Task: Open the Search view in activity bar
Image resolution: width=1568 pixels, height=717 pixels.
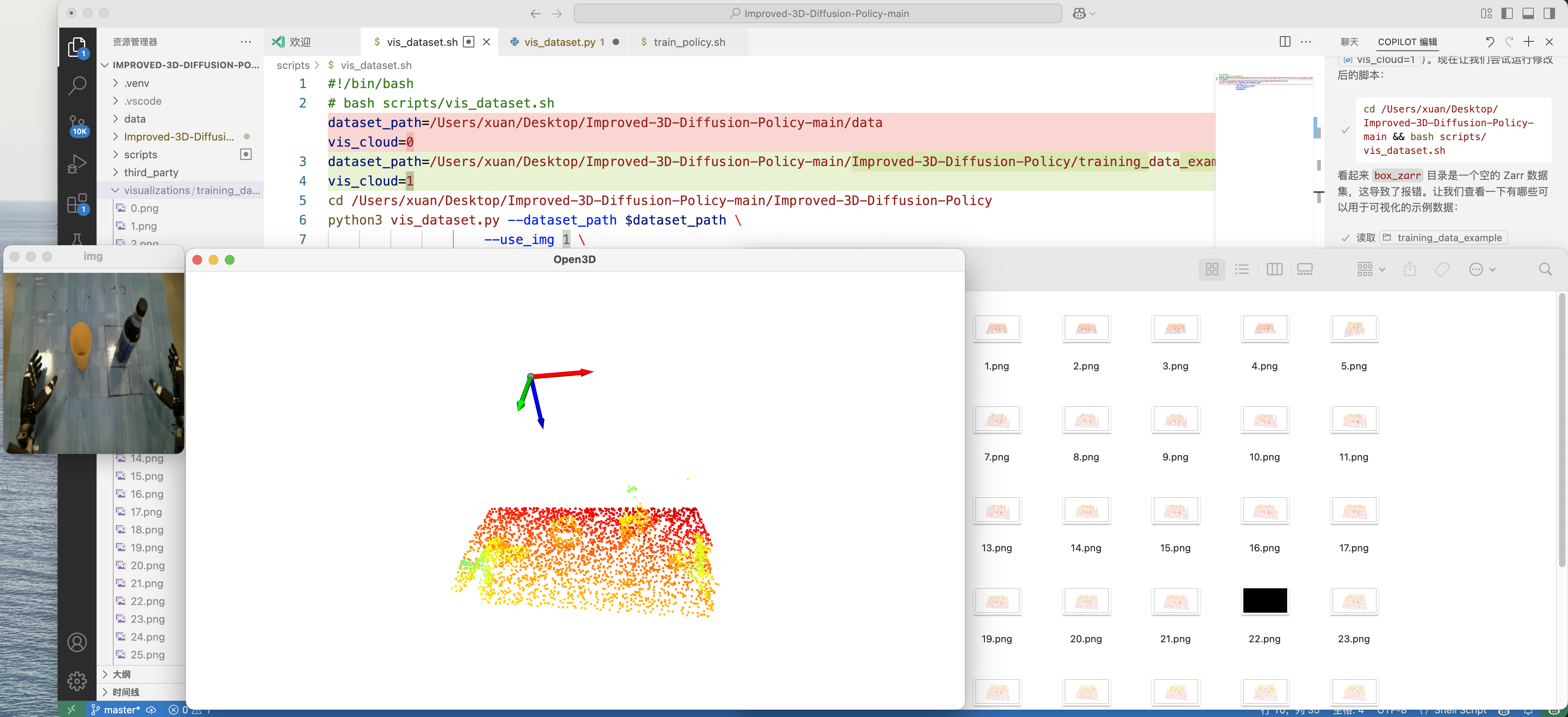Action: pyautogui.click(x=77, y=85)
